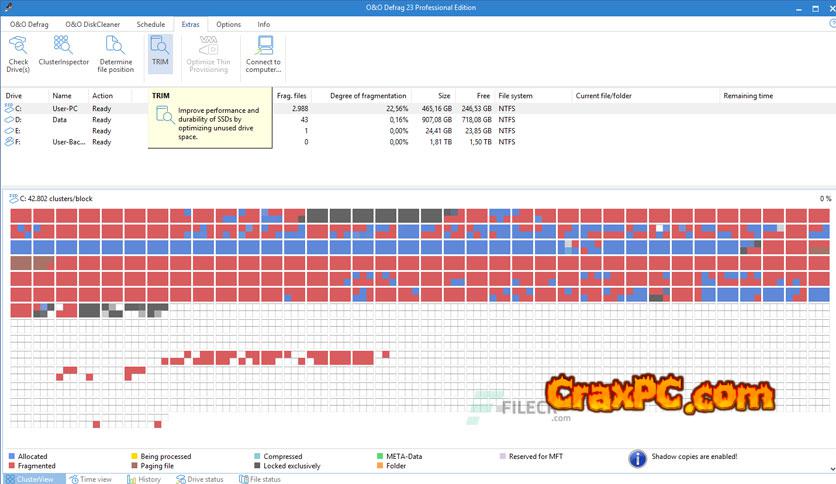836x484 pixels.
Task: Click the Optimize Thin Provisioning icon
Action: (x=208, y=50)
